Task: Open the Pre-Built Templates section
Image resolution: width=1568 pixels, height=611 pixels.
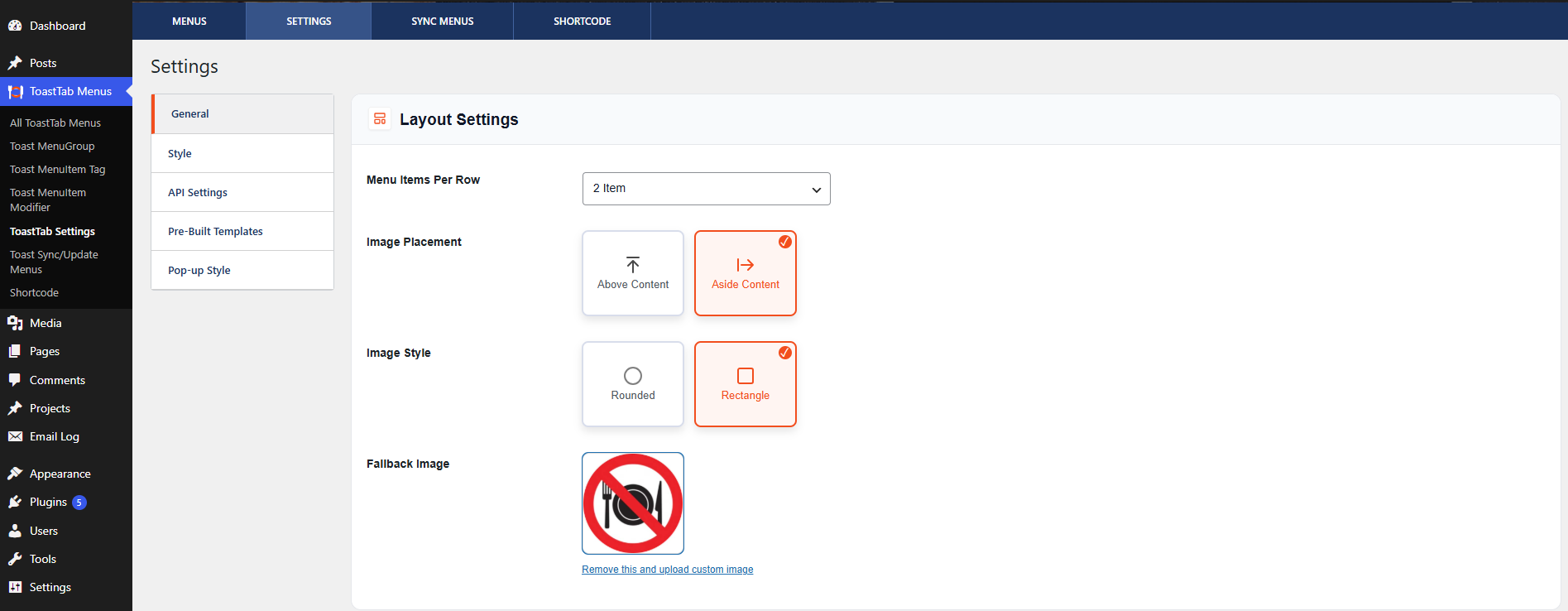Action: 242,231
